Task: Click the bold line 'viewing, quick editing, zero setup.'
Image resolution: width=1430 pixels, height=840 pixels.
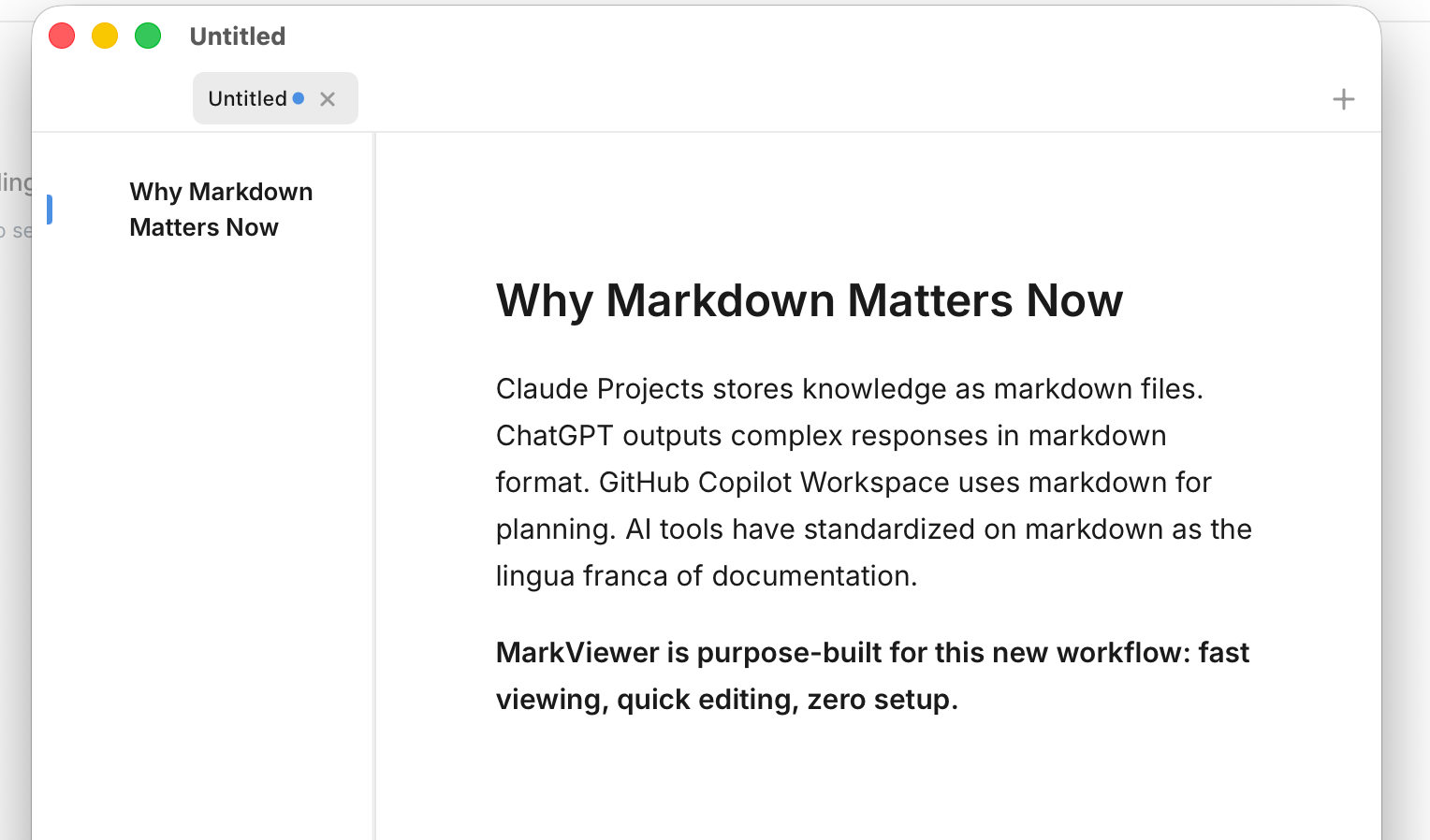Action: [726, 700]
